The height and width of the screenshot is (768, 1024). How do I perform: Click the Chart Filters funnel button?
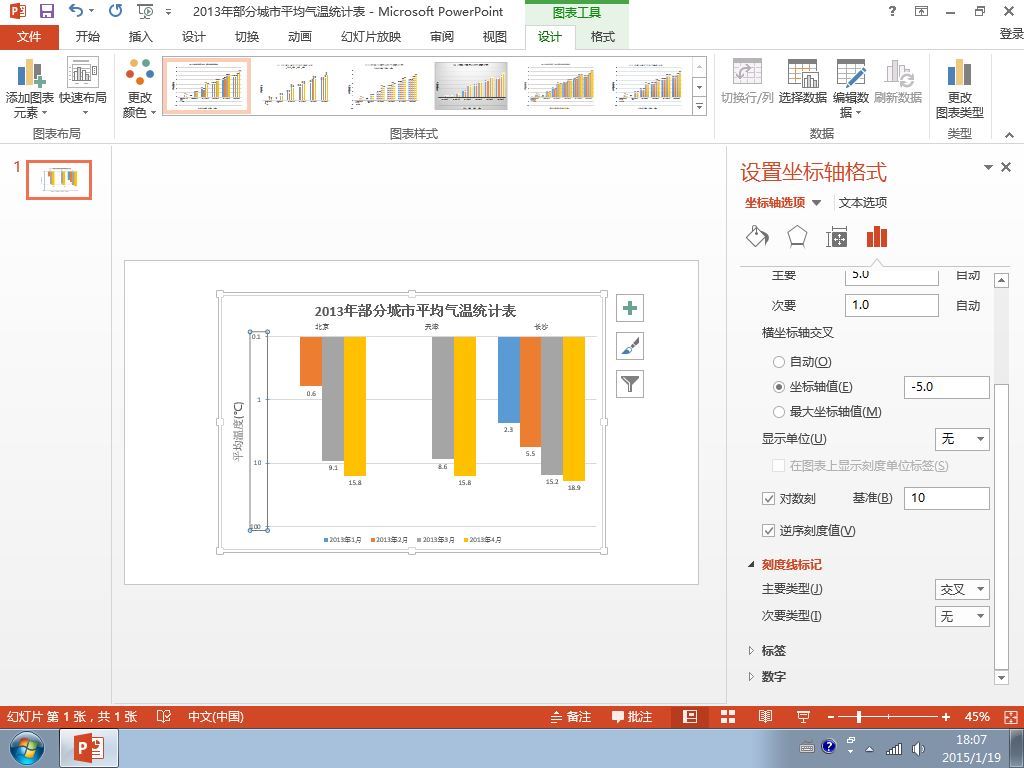(630, 384)
